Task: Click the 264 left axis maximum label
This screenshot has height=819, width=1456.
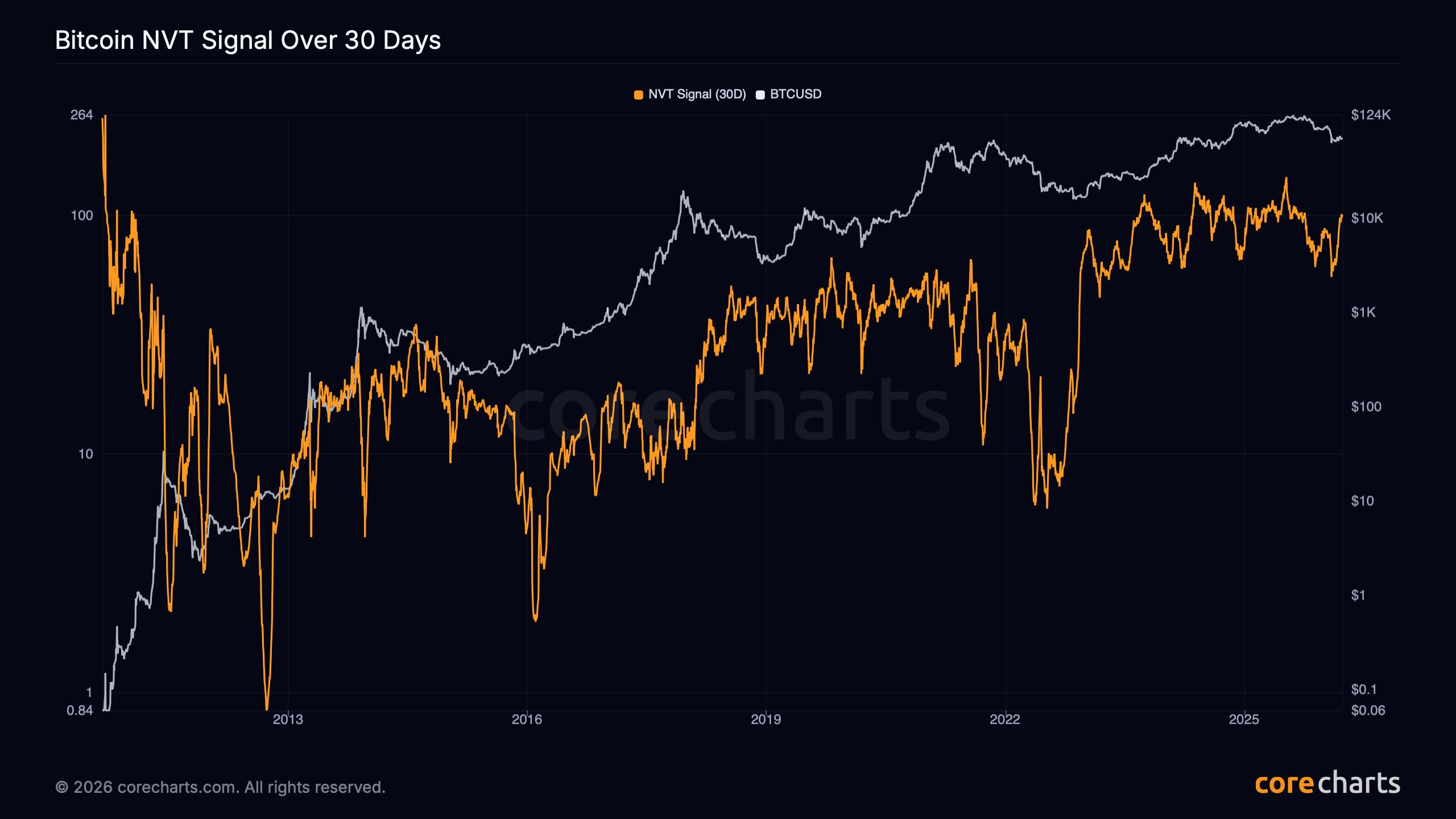Action: [x=81, y=115]
